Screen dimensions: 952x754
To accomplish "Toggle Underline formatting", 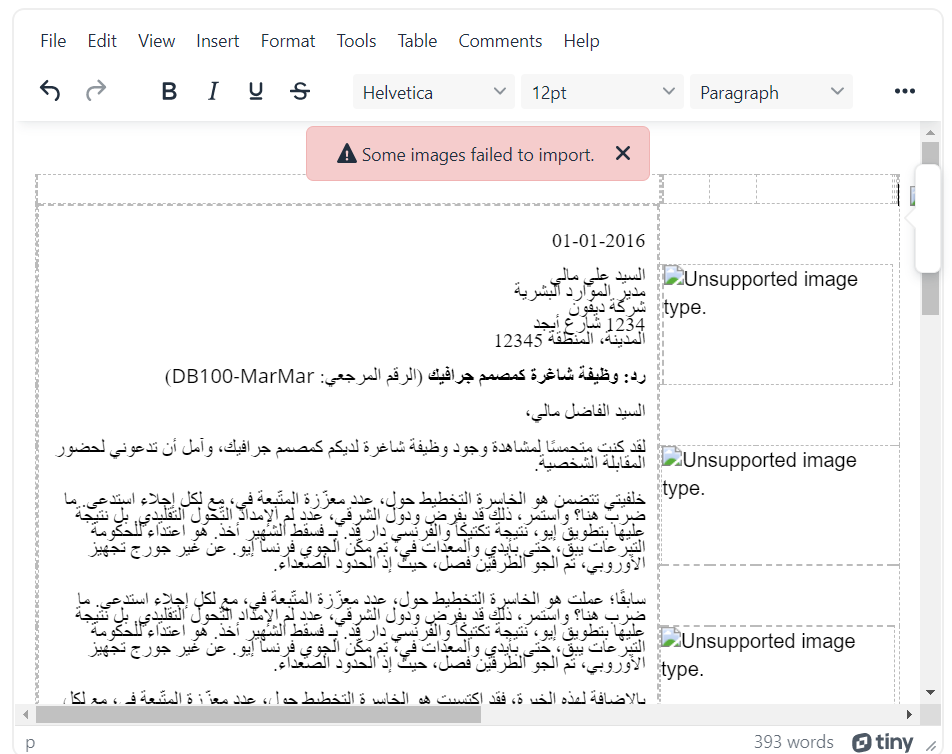I will [x=256, y=92].
